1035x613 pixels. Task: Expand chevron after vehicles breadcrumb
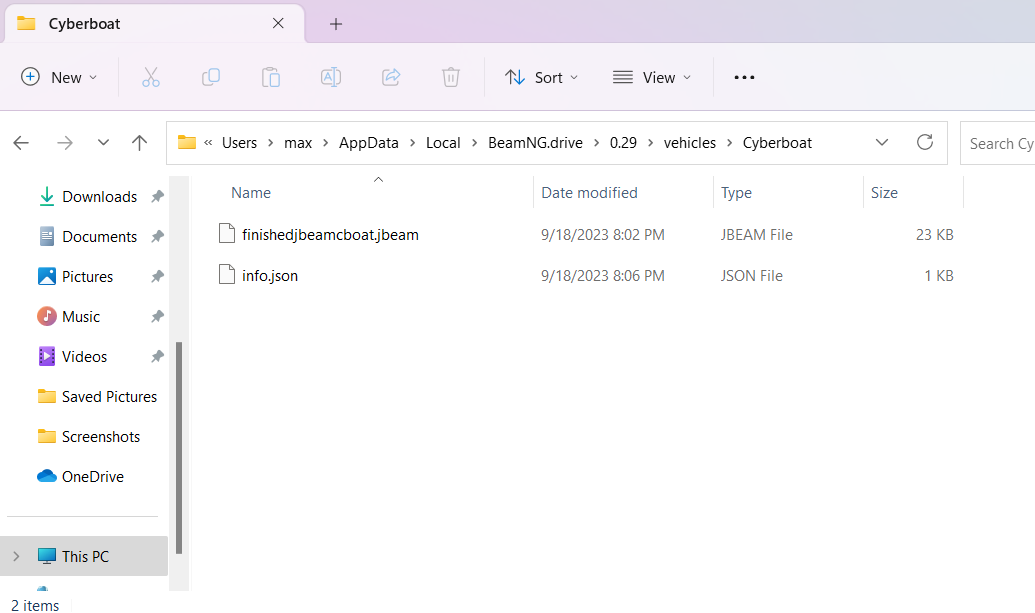pyautogui.click(x=729, y=143)
